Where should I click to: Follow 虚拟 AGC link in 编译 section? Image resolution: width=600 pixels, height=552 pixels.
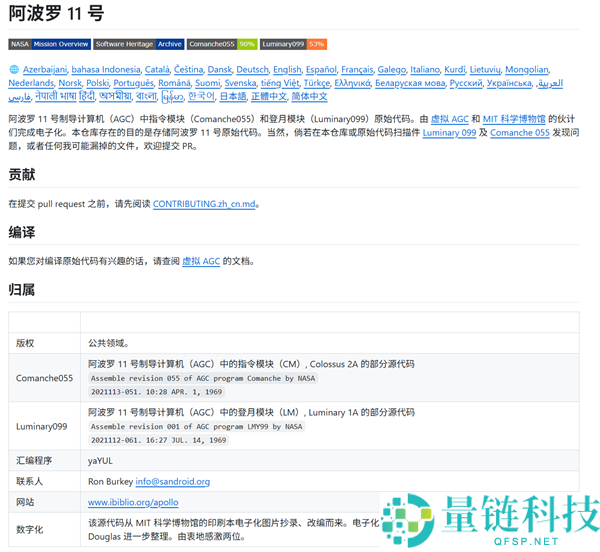(x=201, y=261)
